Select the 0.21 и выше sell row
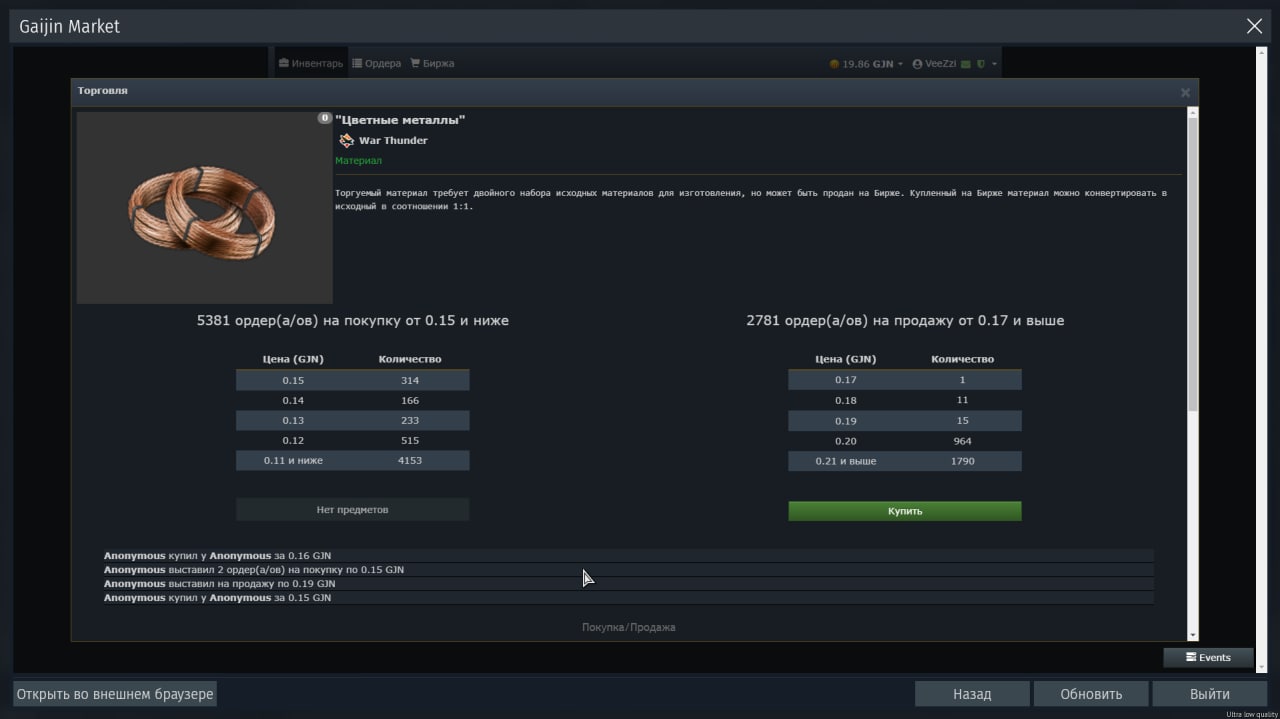Screen dimensions: 1280x719 click(905, 461)
